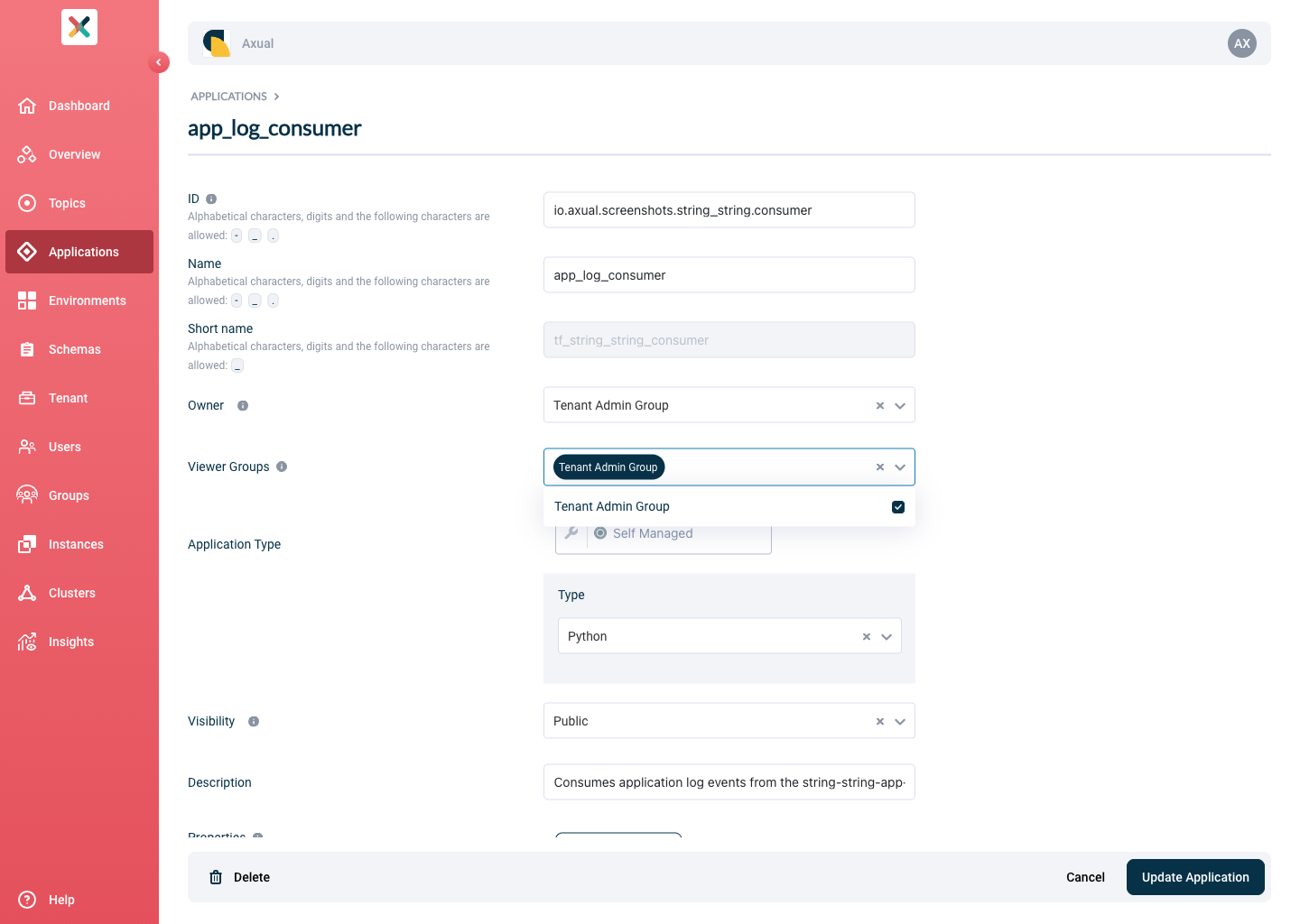The height and width of the screenshot is (924, 1300).
Task: Expand the Owner dropdown
Action: pyautogui.click(x=900, y=406)
